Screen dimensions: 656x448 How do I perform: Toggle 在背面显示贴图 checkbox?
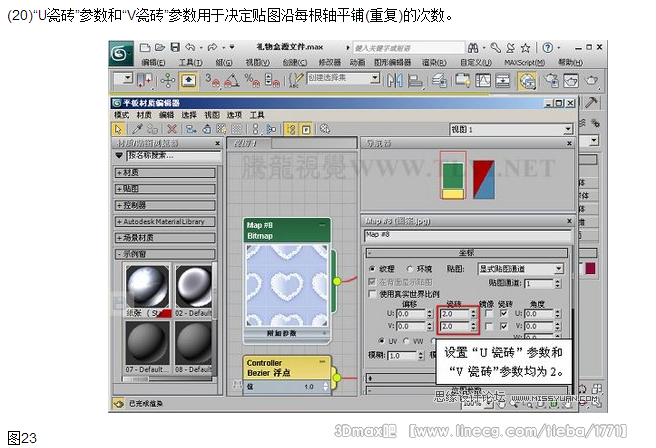[x=372, y=282]
